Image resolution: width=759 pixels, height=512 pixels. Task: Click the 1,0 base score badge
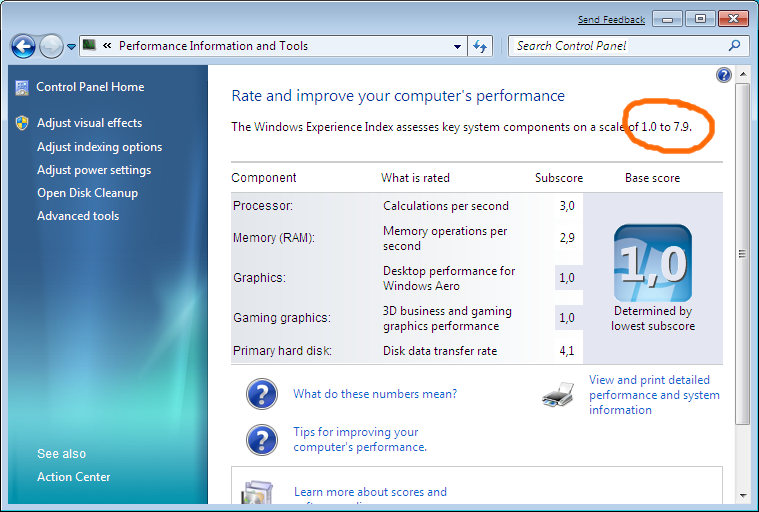tap(653, 263)
